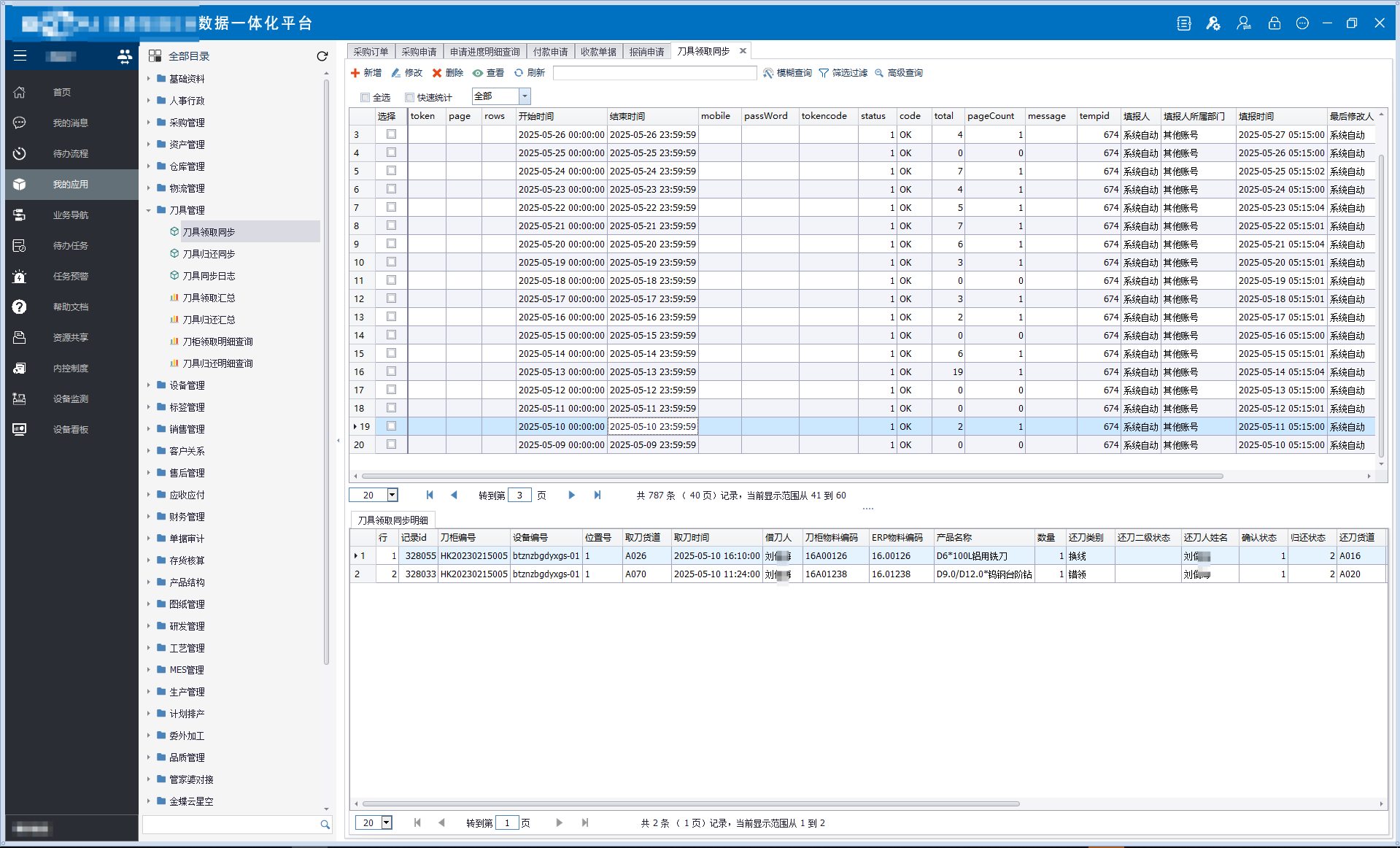1400x848 pixels.
Task: Switch to the 报销申请 tab
Action: coord(646,50)
